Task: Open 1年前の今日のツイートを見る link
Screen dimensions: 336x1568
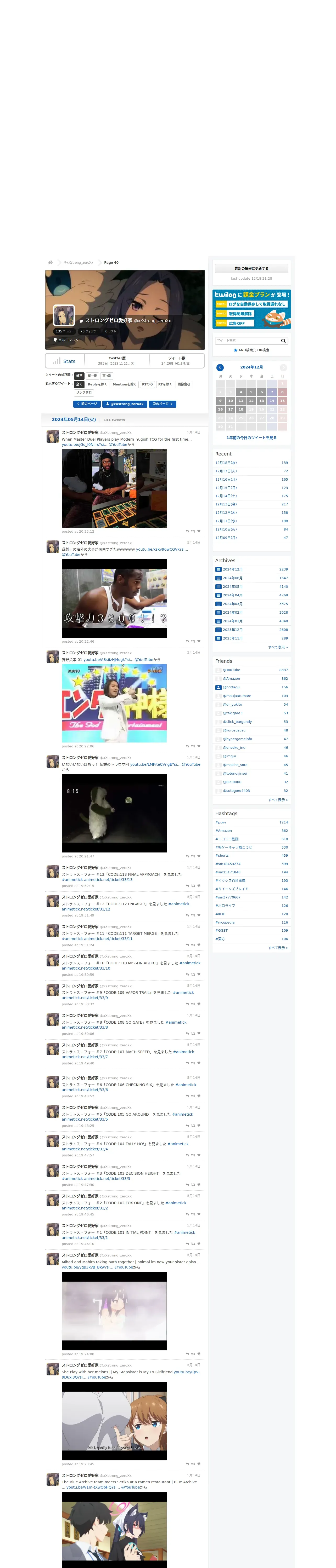Action: (251, 438)
